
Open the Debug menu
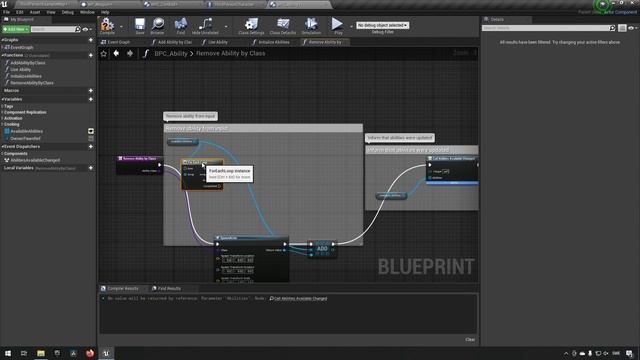tap(68, 12)
